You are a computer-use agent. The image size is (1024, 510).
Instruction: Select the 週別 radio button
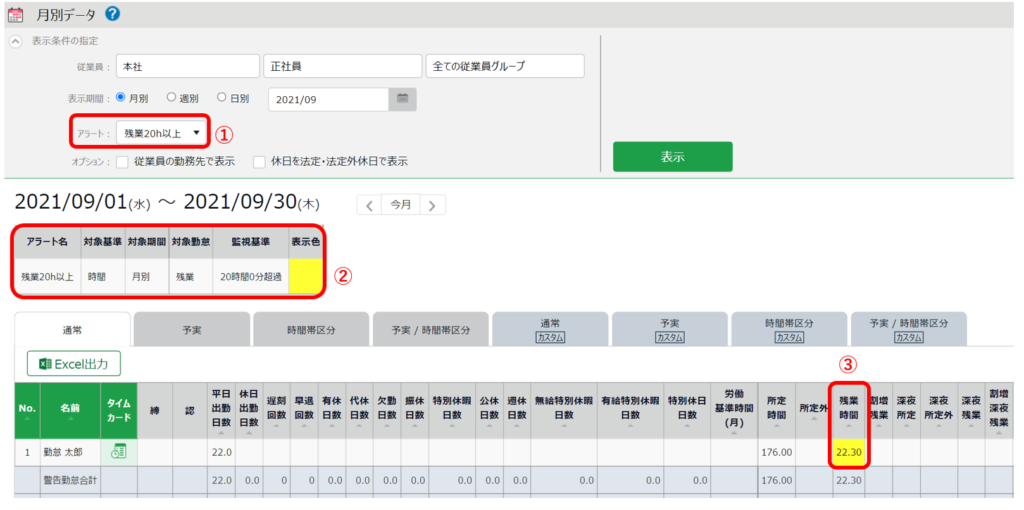pyautogui.click(x=171, y=97)
